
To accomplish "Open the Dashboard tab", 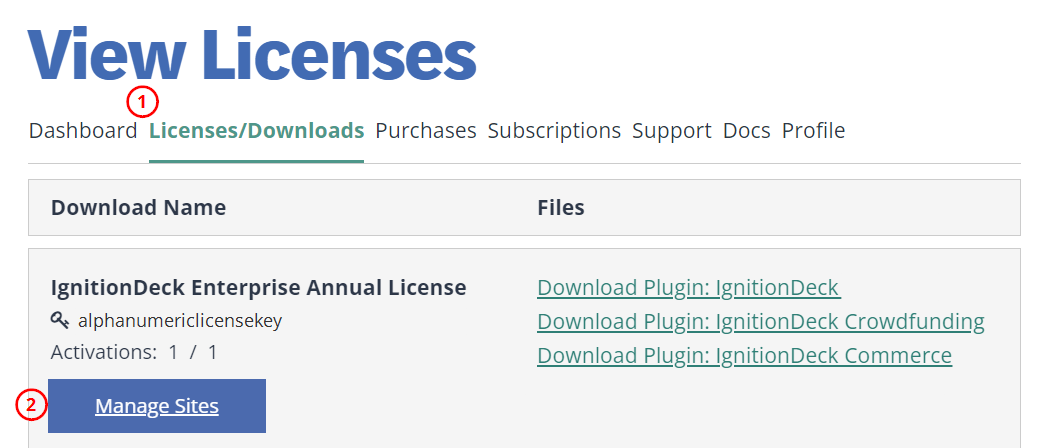I will point(83,131).
